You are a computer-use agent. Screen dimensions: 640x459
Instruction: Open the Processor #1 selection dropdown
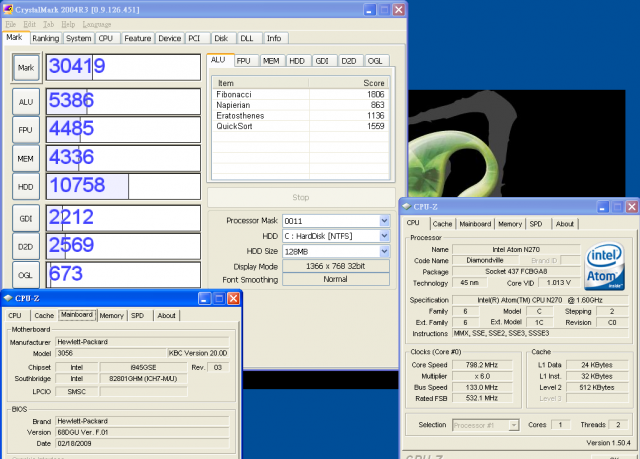point(514,425)
